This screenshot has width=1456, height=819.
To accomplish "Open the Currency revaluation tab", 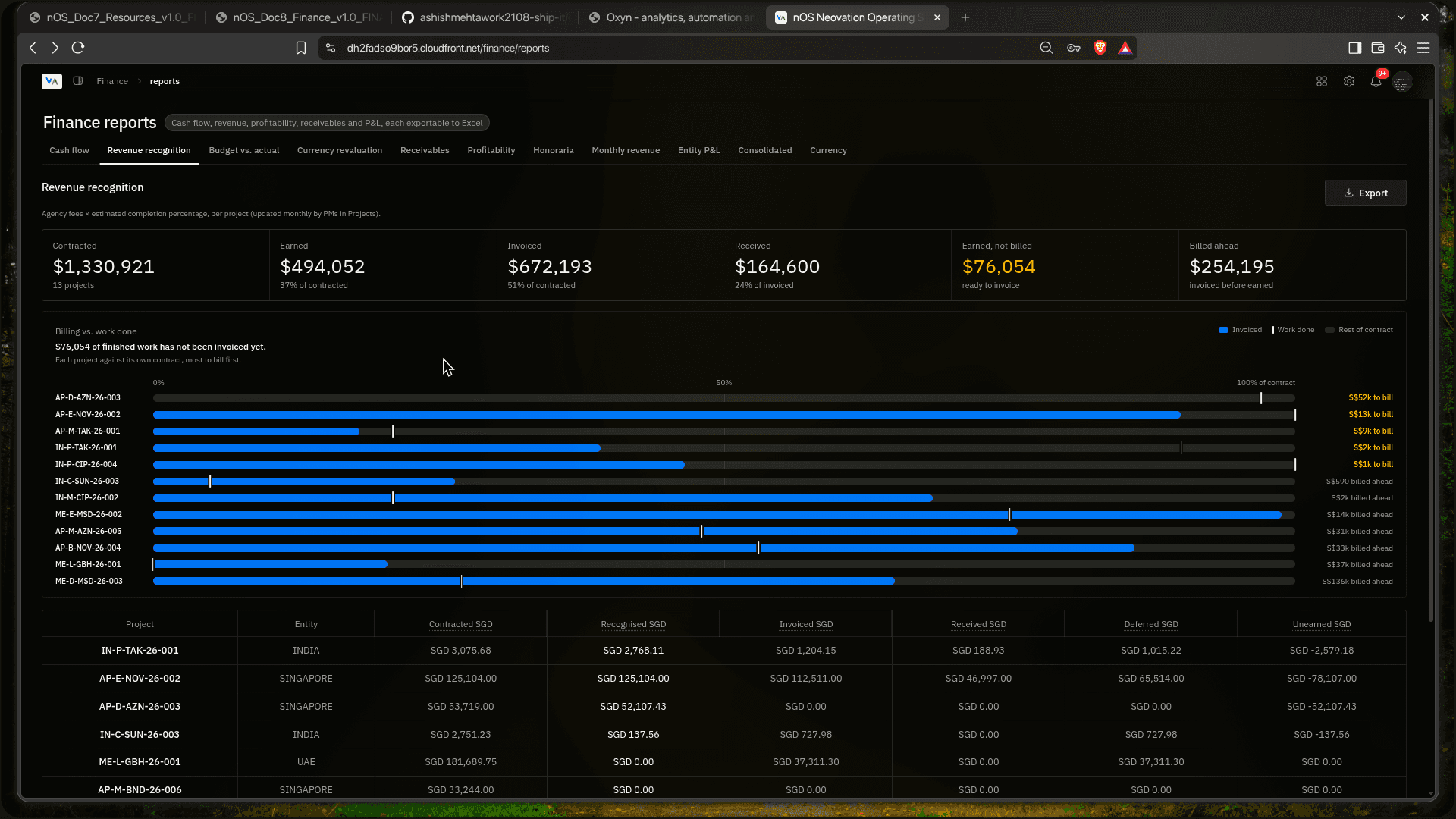I will [340, 150].
